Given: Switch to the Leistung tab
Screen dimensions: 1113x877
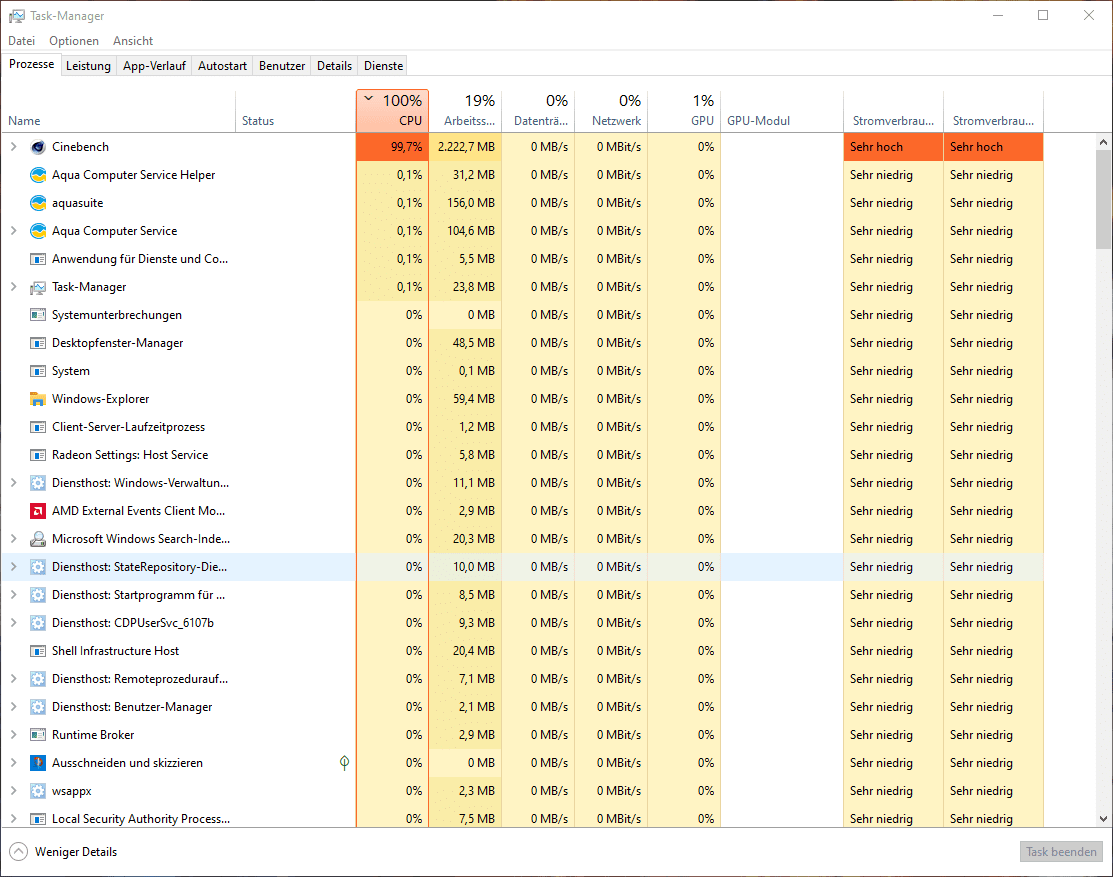Looking at the screenshot, I should (88, 65).
